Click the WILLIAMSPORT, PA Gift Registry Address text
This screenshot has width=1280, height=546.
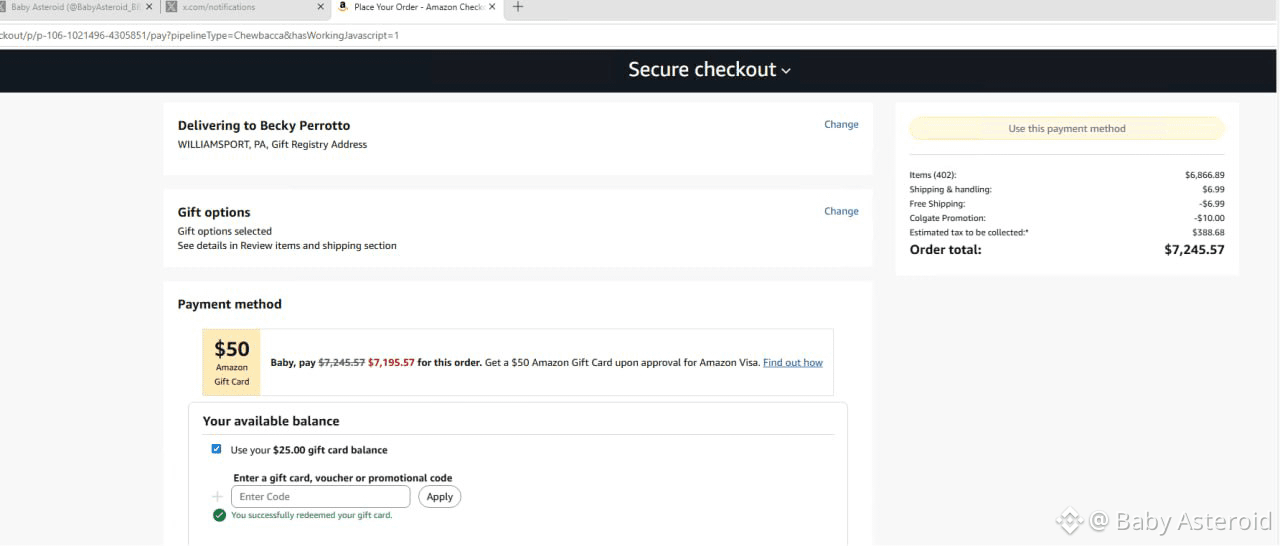pyautogui.click(x=272, y=144)
